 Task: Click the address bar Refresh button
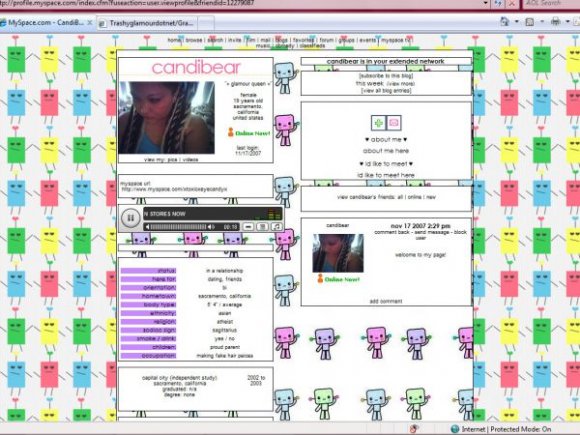pyautogui.click(x=498, y=3)
